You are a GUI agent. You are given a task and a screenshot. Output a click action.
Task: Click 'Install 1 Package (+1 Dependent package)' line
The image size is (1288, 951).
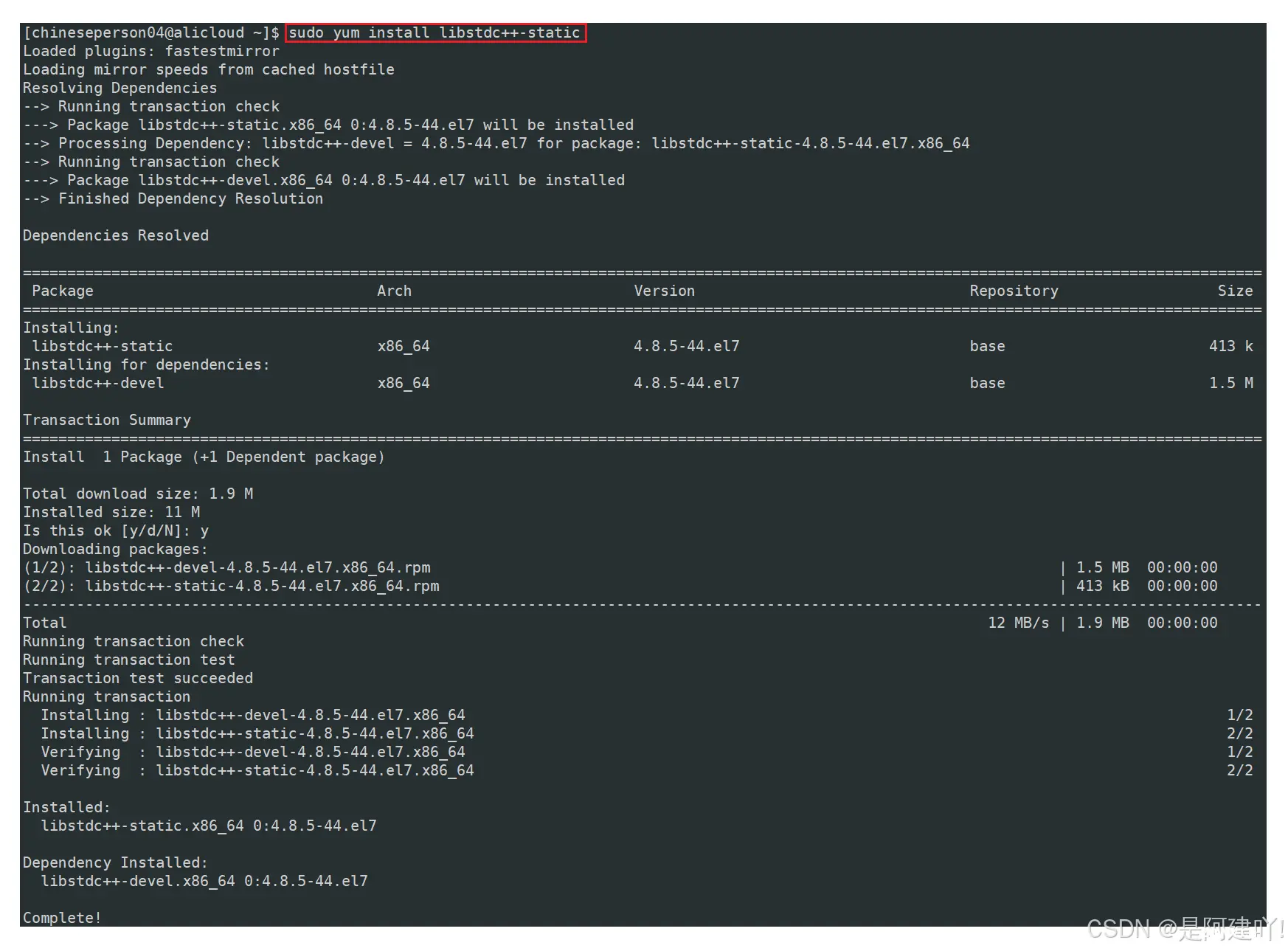[204, 457]
